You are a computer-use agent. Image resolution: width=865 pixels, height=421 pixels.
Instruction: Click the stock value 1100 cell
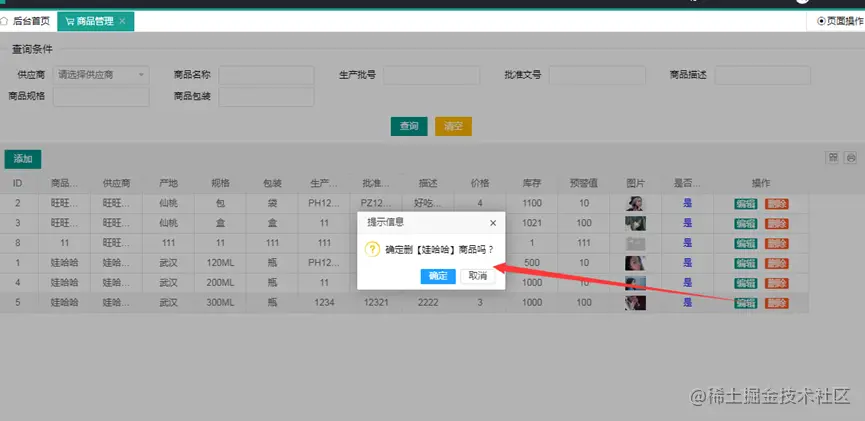point(532,204)
